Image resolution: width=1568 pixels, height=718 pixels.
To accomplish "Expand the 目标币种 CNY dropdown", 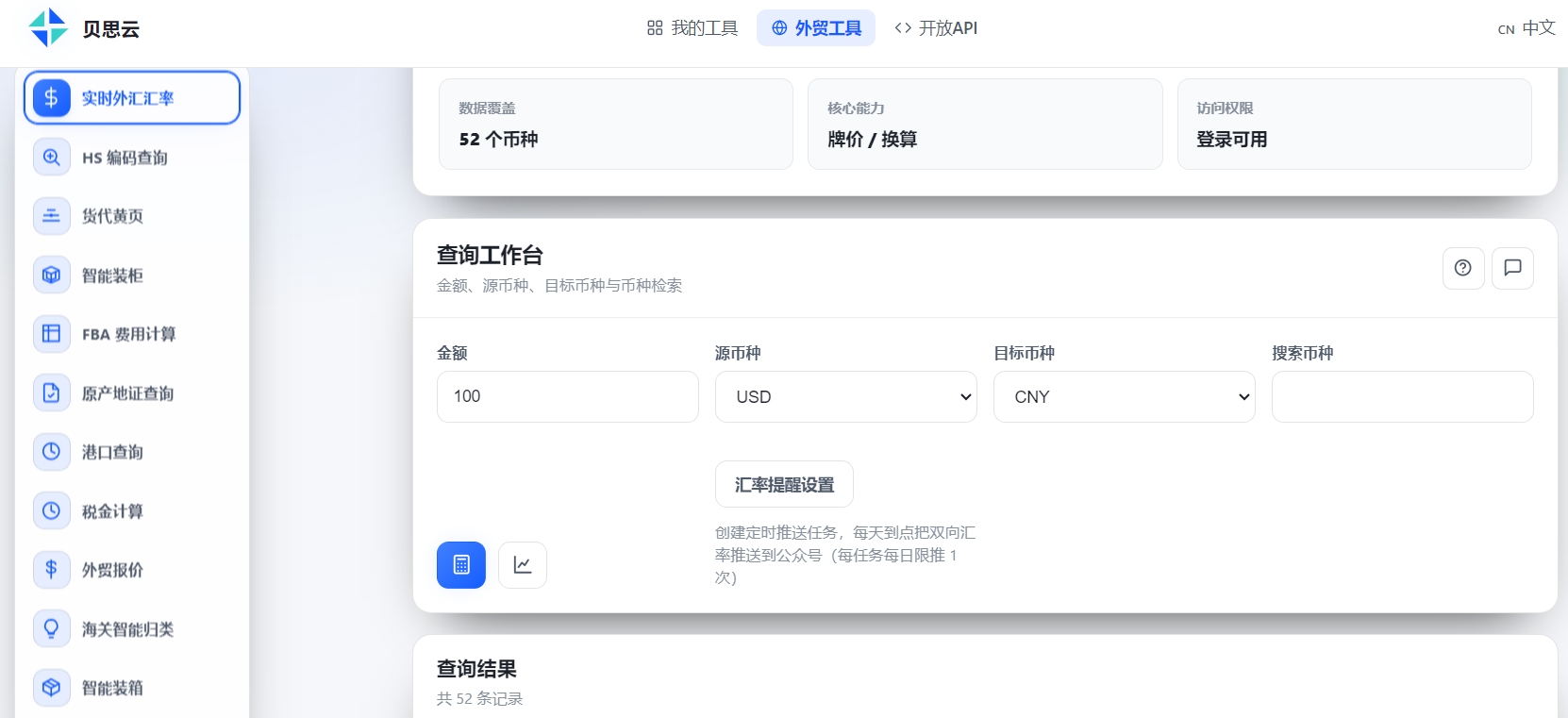I will pyautogui.click(x=1125, y=396).
